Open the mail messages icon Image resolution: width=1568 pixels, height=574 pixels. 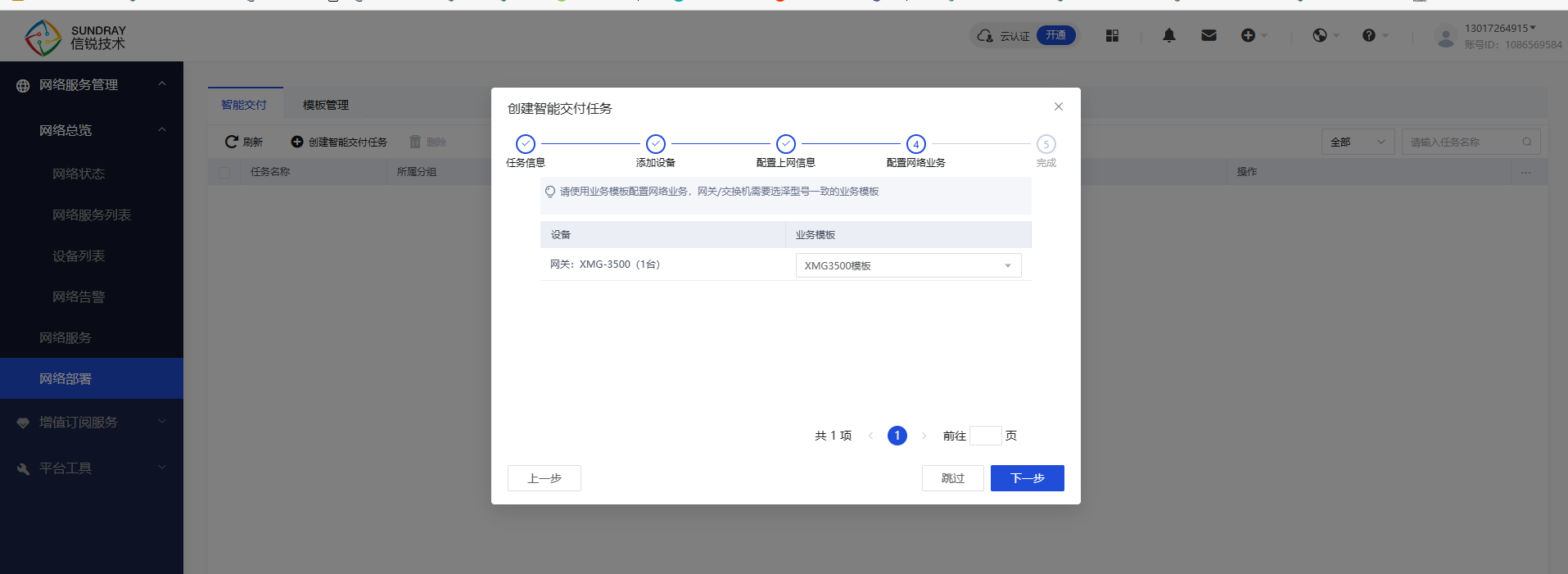click(1209, 35)
